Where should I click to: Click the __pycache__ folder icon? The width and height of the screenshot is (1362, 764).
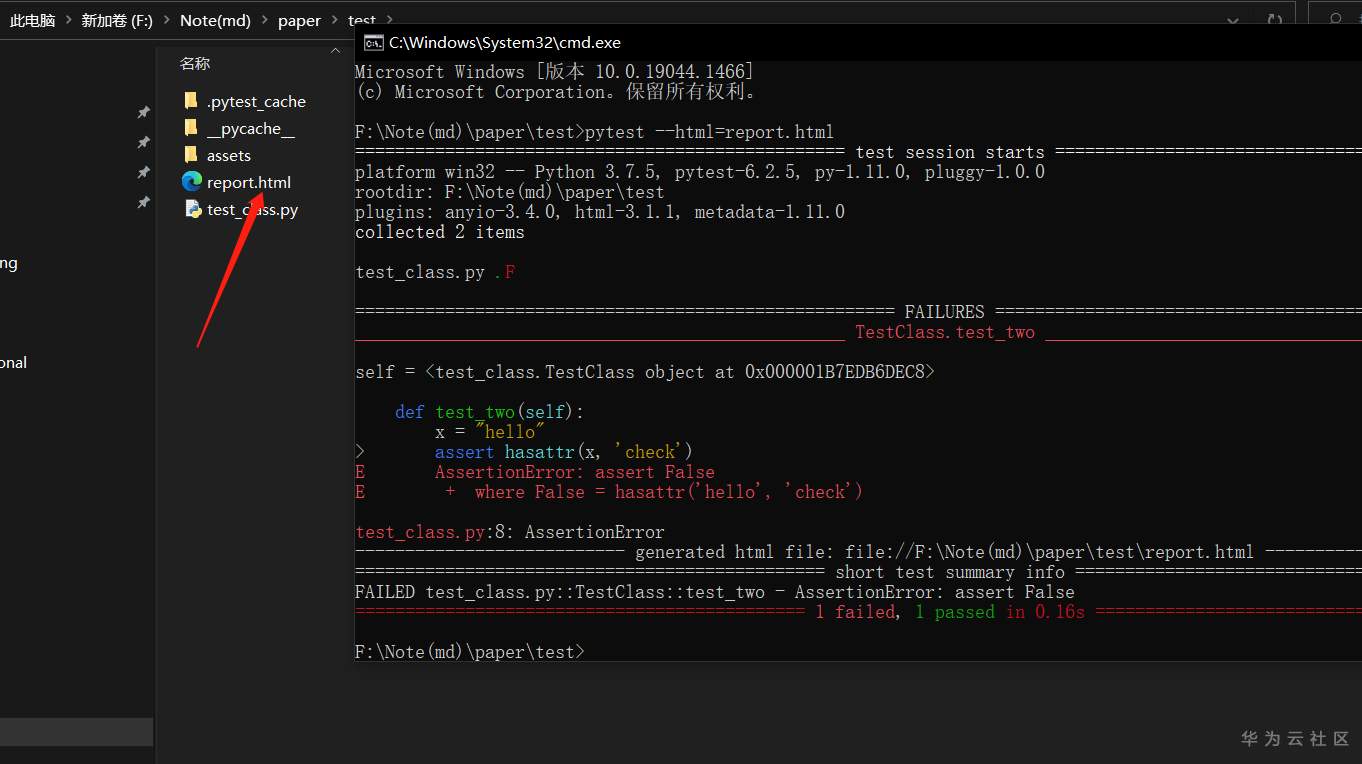[191, 128]
